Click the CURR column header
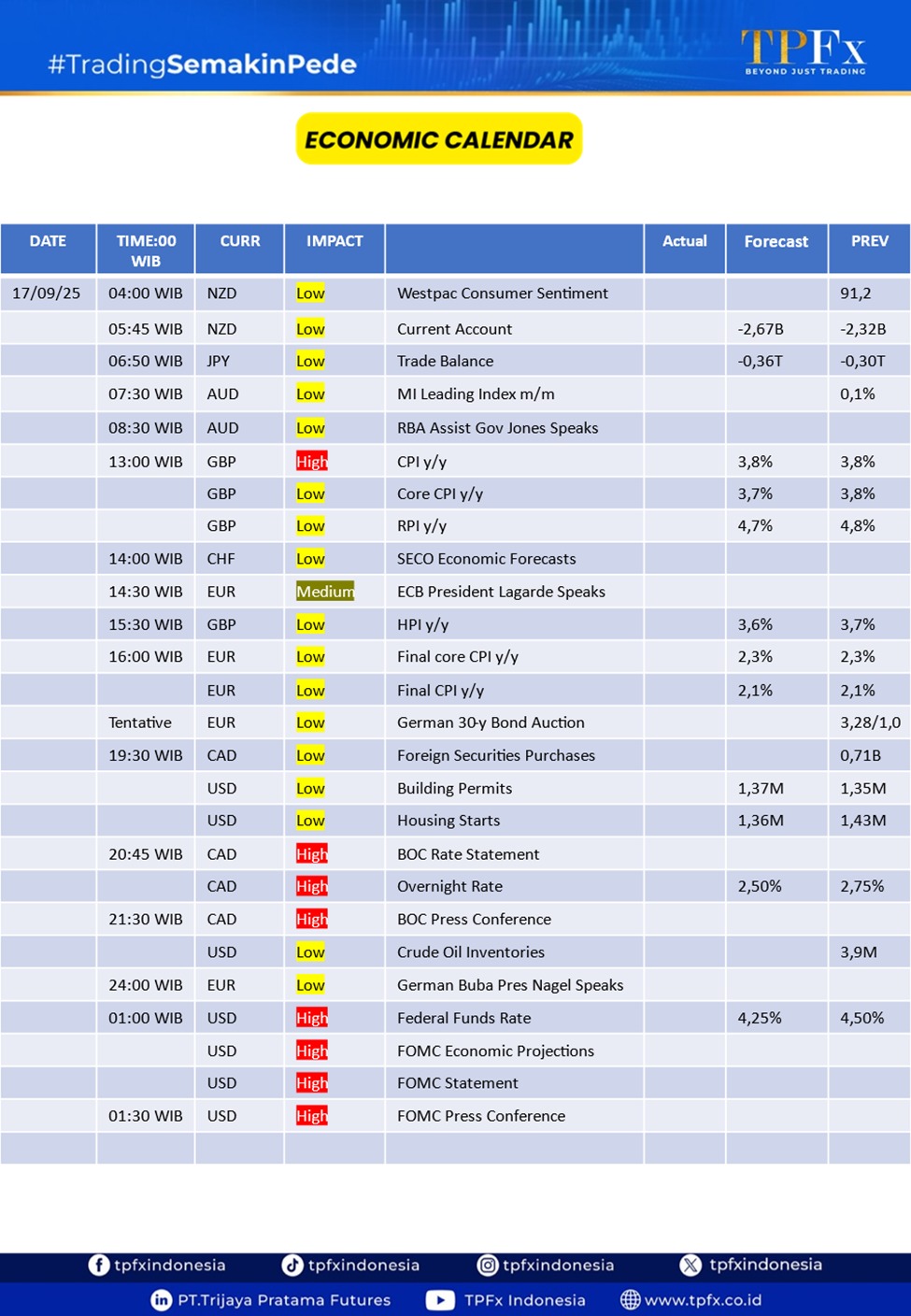 [240, 249]
